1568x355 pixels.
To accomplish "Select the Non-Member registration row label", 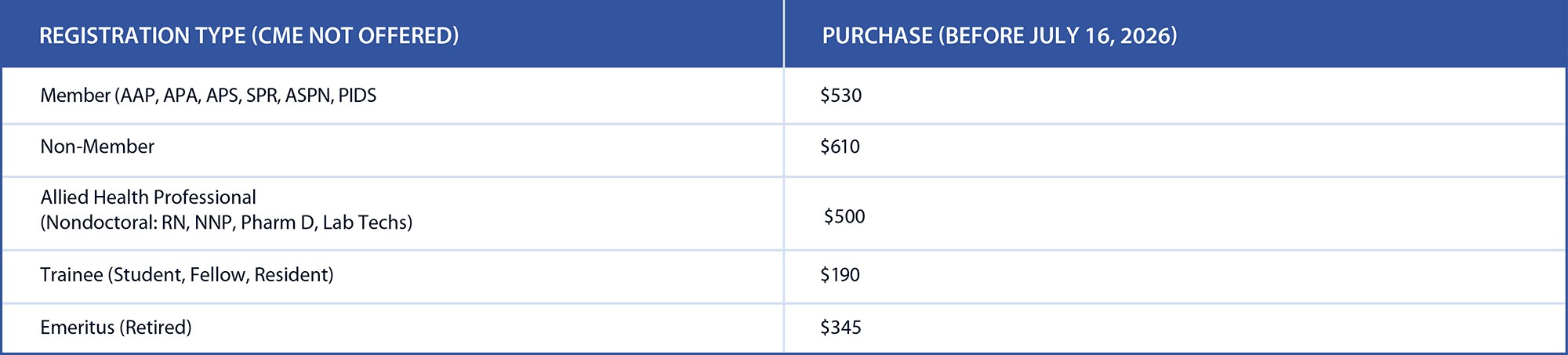I will (97, 147).
